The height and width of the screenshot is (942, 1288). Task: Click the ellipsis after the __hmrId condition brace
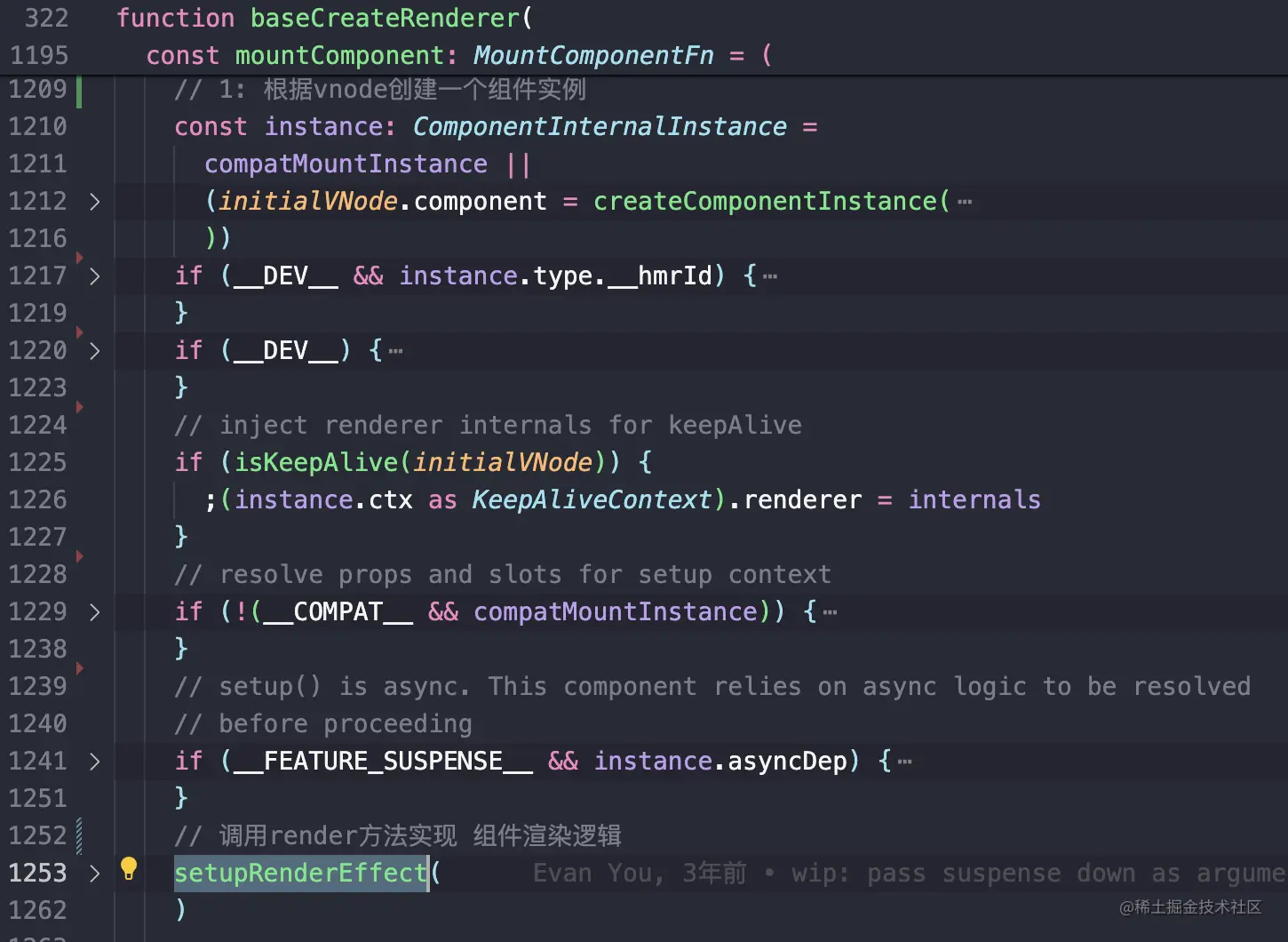(x=770, y=276)
